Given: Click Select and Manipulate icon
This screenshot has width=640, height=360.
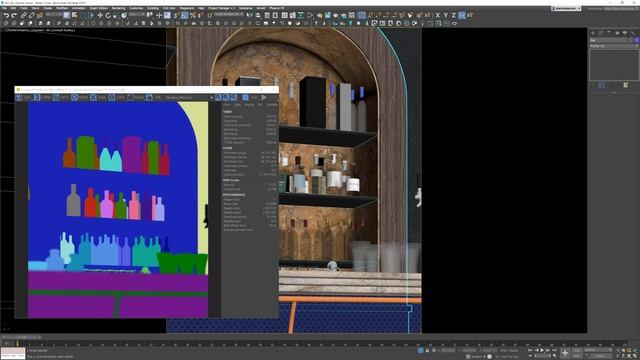Looking at the screenshot, I should point(159,15).
